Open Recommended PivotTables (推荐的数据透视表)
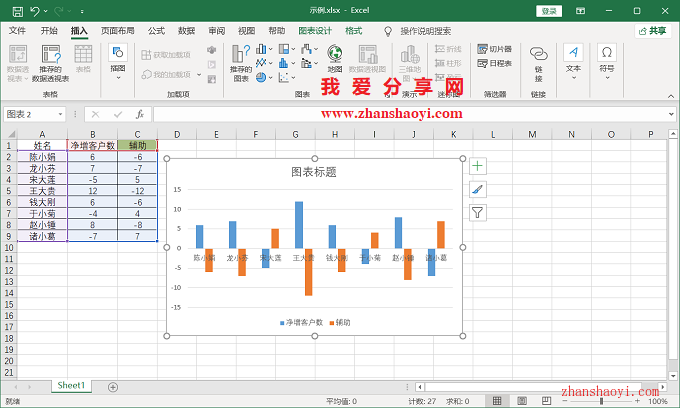Viewport: 680px width, 408px height. click(x=51, y=63)
